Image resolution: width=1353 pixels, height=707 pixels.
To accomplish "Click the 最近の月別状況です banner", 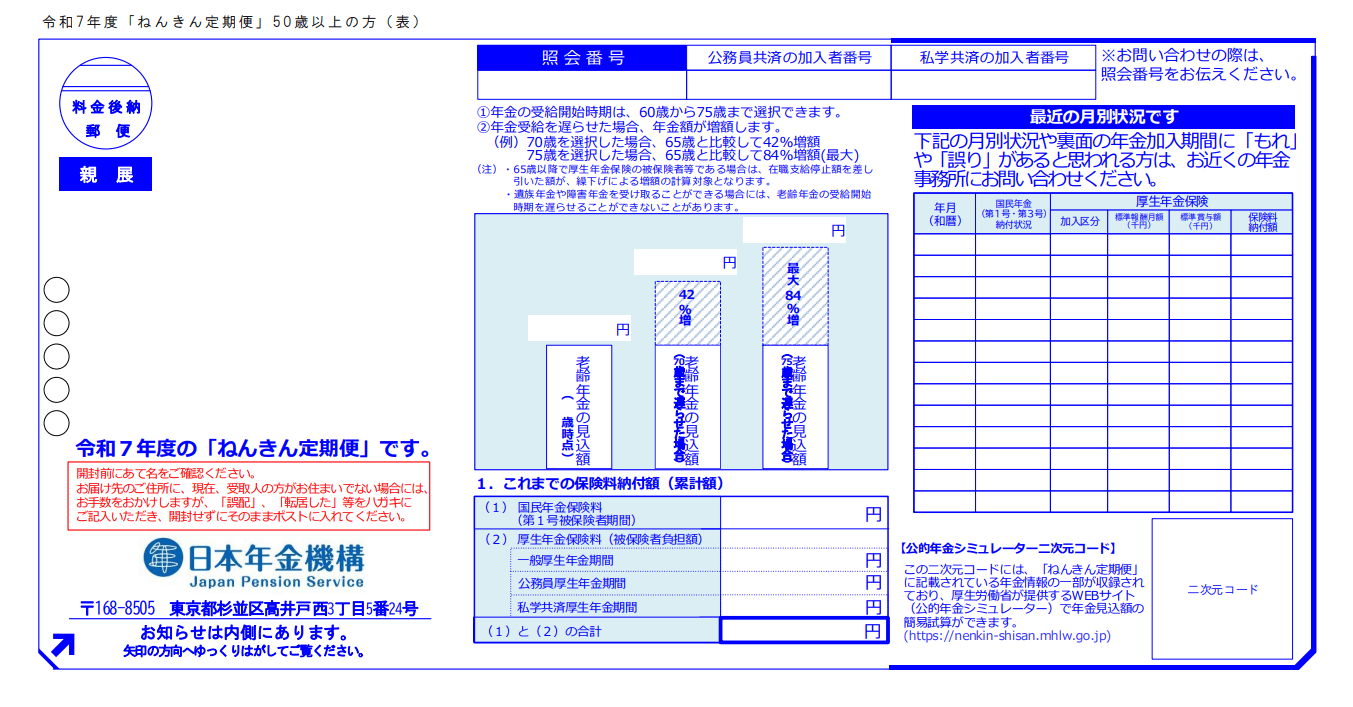I will 1103,117.
